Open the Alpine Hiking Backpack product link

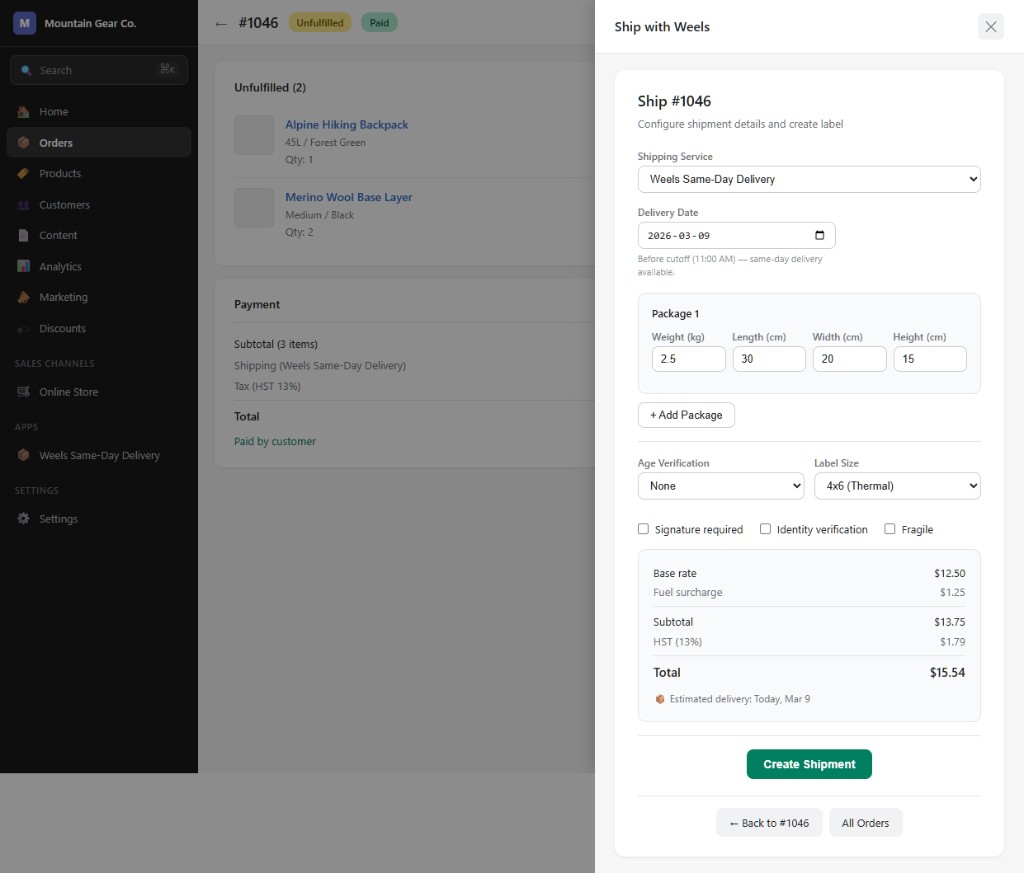(347, 125)
